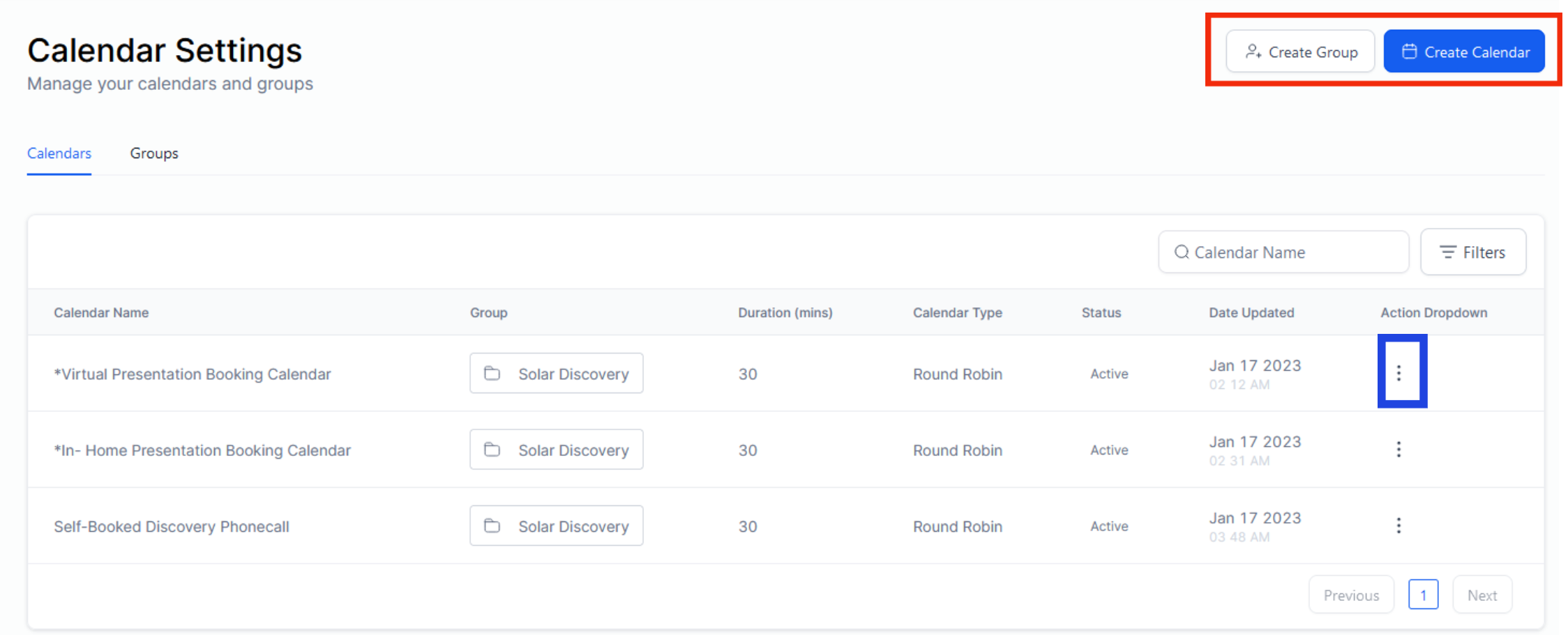Click the Create Calendar button
The width and height of the screenshot is (1568, 635).
(1464, 52)
